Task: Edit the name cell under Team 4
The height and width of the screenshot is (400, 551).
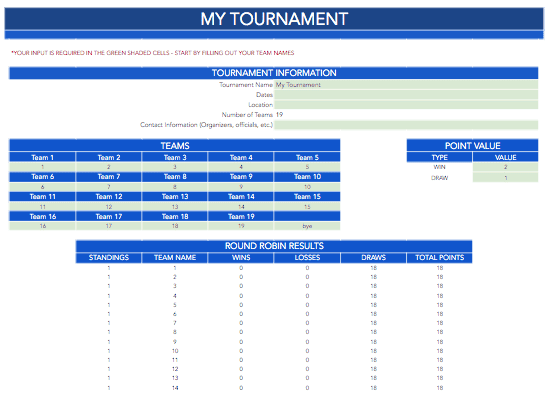Action: (x=241, y=167)
